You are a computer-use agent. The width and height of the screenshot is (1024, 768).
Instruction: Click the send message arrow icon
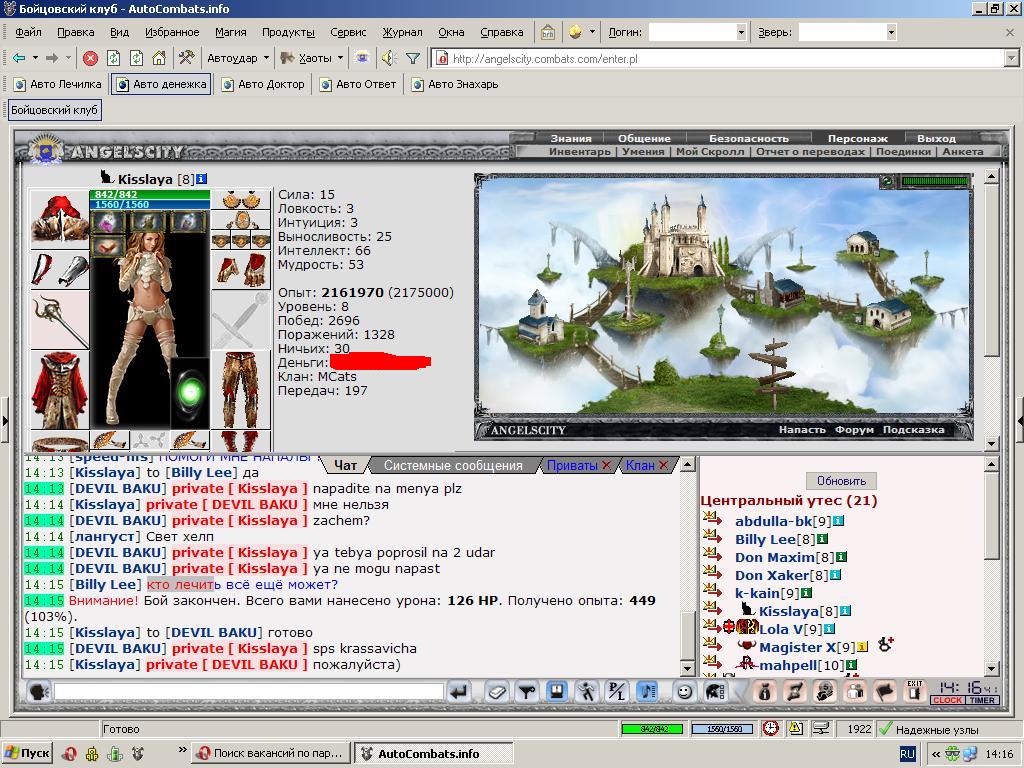click(x=460, y=691)
